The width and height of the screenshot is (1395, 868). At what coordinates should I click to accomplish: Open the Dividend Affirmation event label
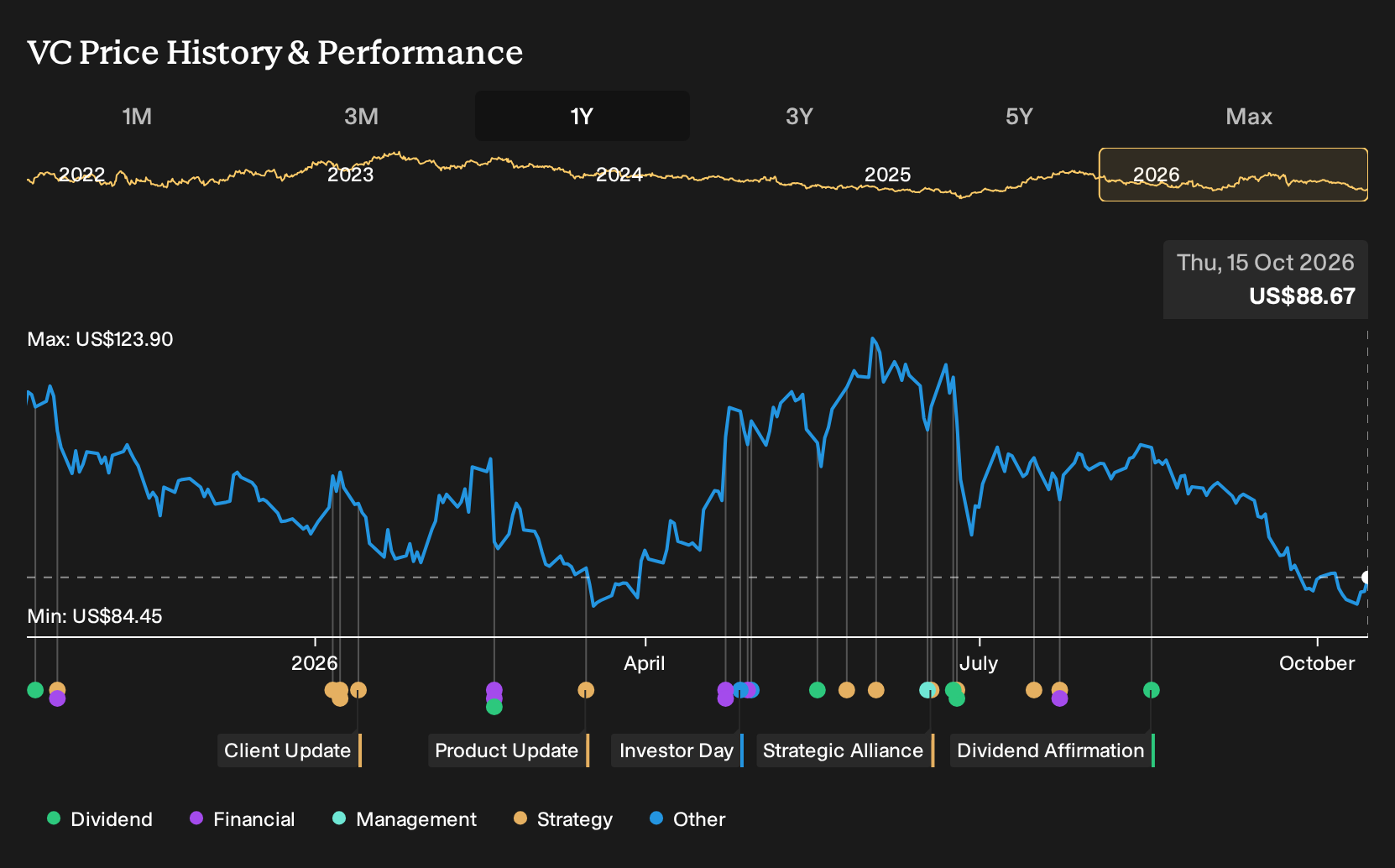tap(1052, 750)
